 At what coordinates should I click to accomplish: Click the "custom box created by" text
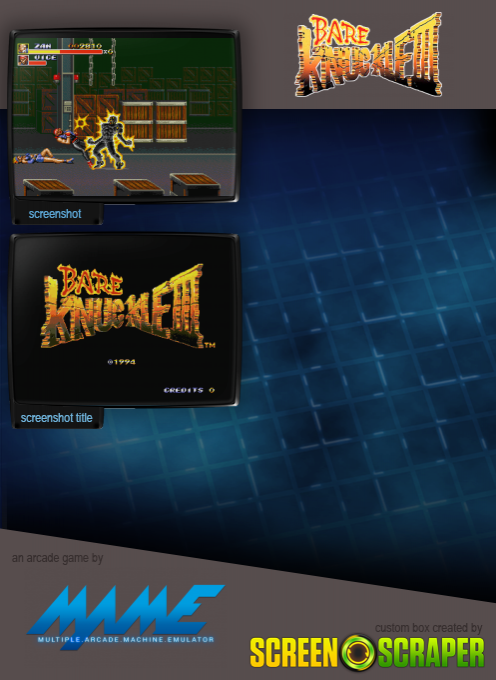tap(428, 628)
